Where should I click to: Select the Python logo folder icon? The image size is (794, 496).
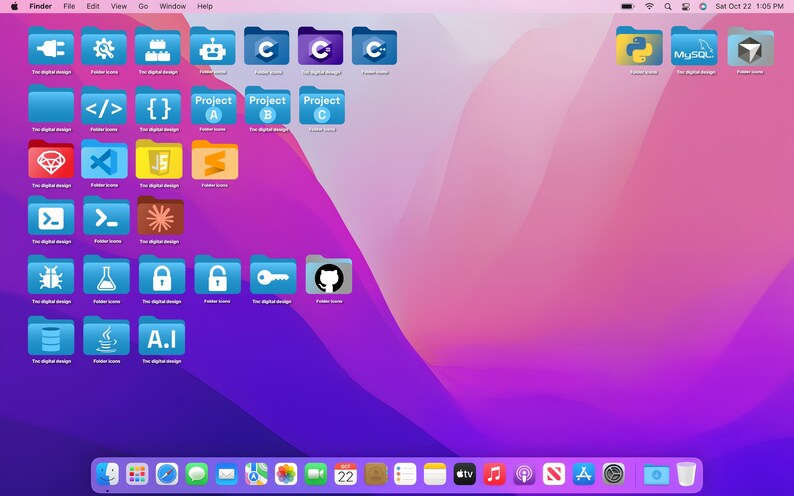[639, 46]
